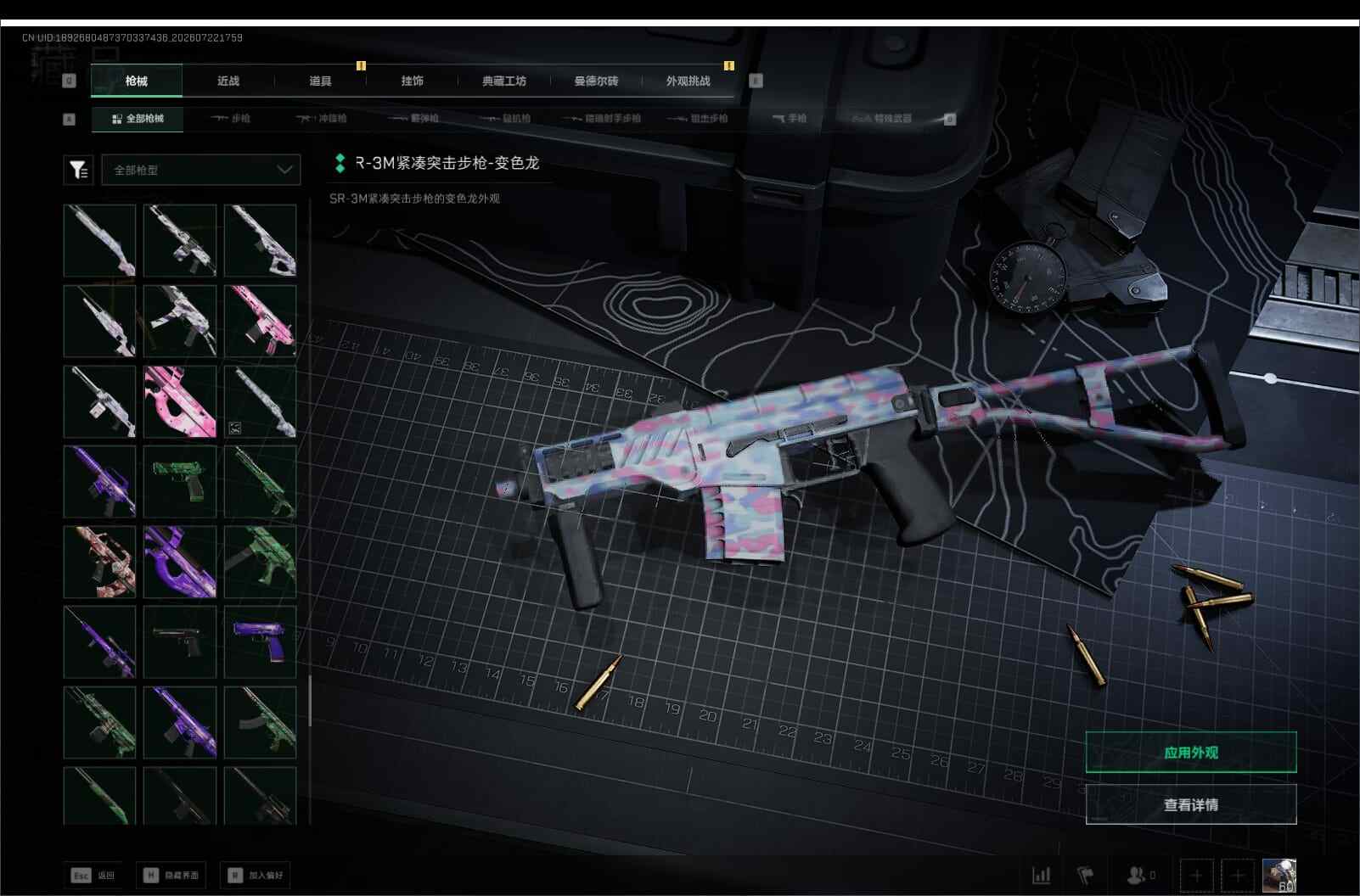Filter by 霰弹枪 category
This screenshot has height=896, width=1360.
pyautogui.click(x=413, y=119)
